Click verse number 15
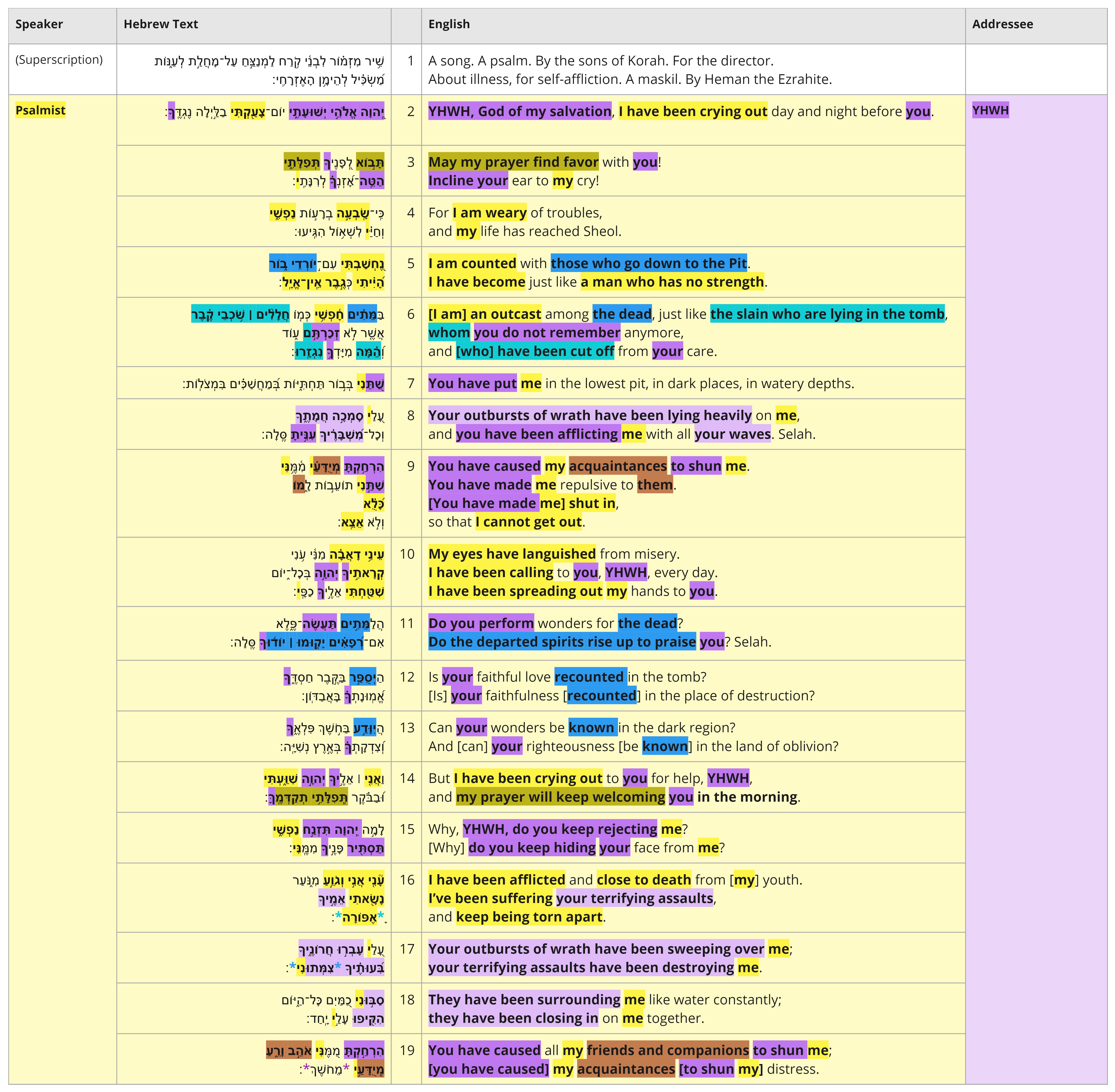 407,829
